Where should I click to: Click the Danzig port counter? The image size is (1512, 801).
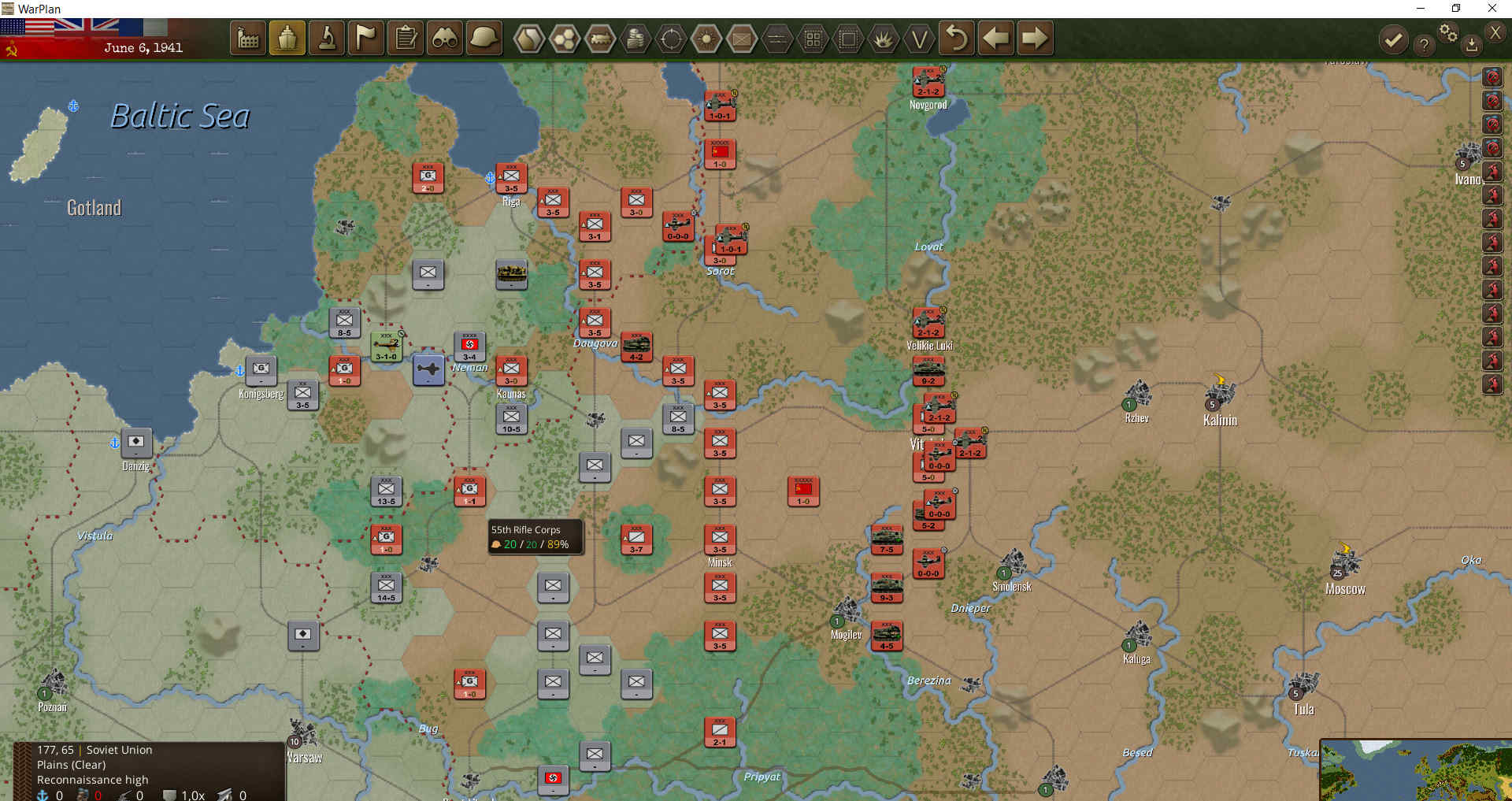point(135,443)
